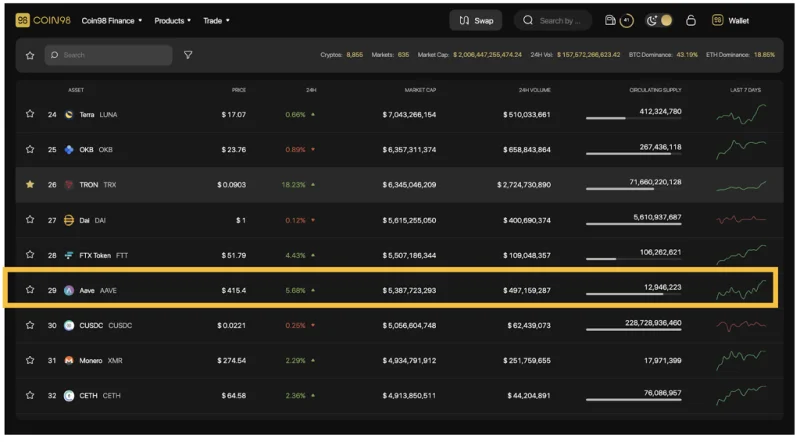Screen dimensions: 800x442
Task: Click the lock icon in header
Action: pyautogui.click(x=691, y=20)
